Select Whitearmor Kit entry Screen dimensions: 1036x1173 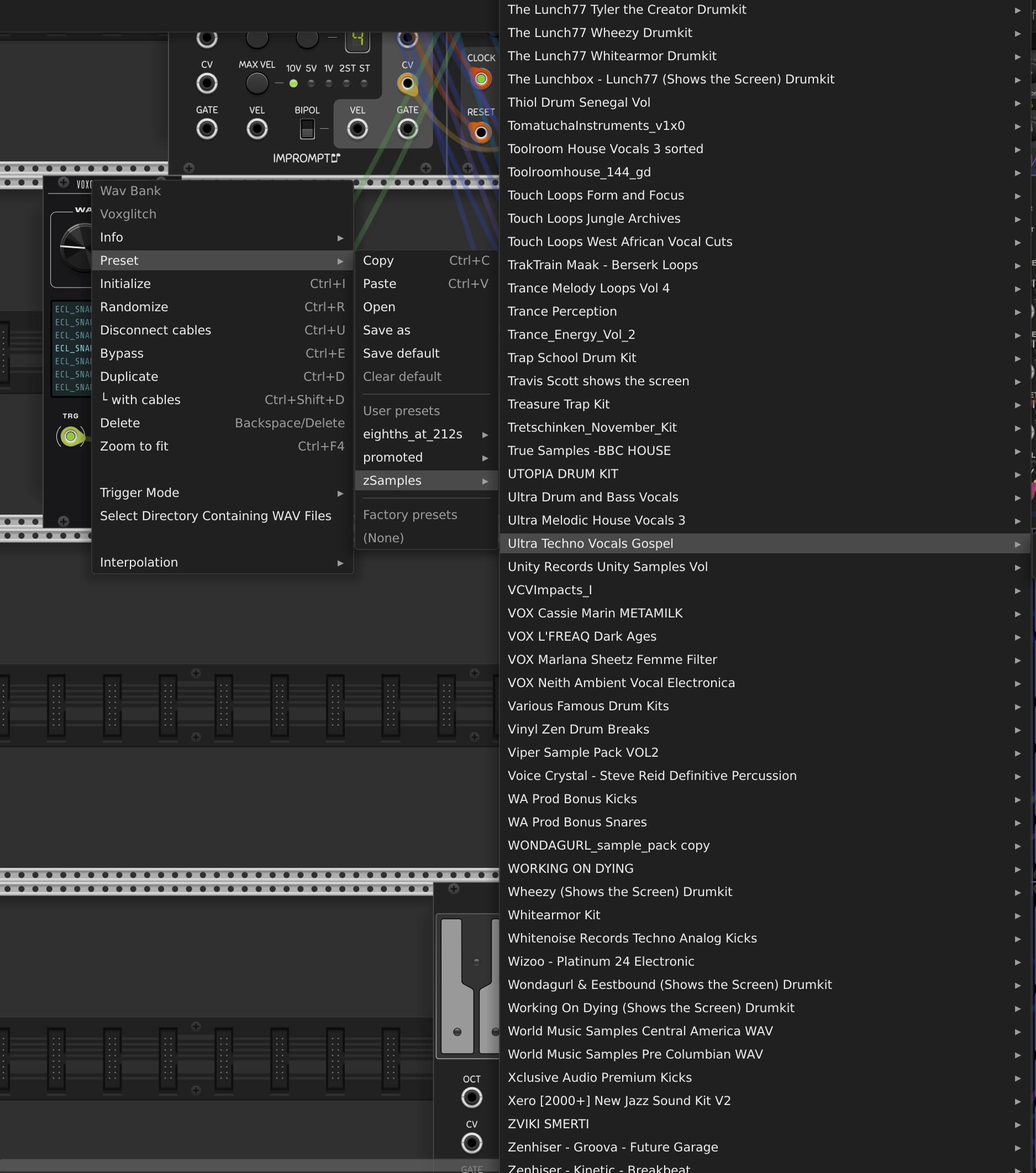(x=765, y=915)
